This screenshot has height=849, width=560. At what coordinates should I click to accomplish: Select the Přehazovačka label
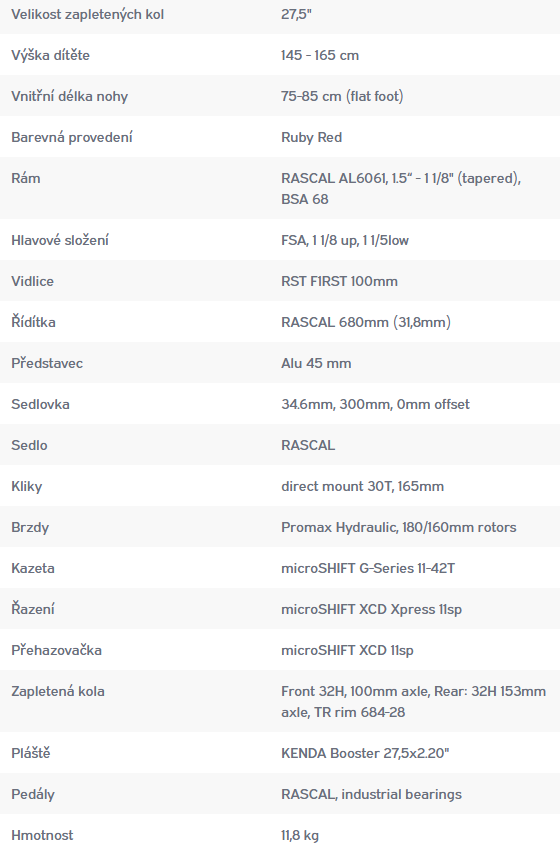pos(56,650)
